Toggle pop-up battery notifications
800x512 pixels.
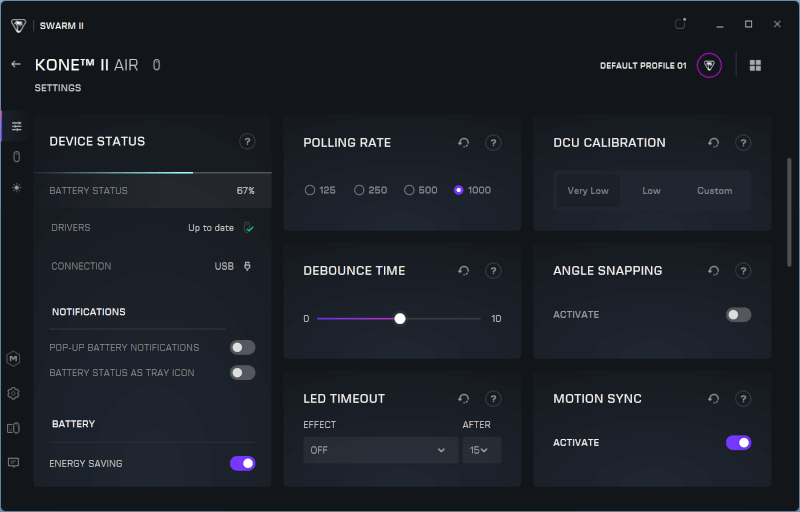pyautogui.click(x=242, y=348)
